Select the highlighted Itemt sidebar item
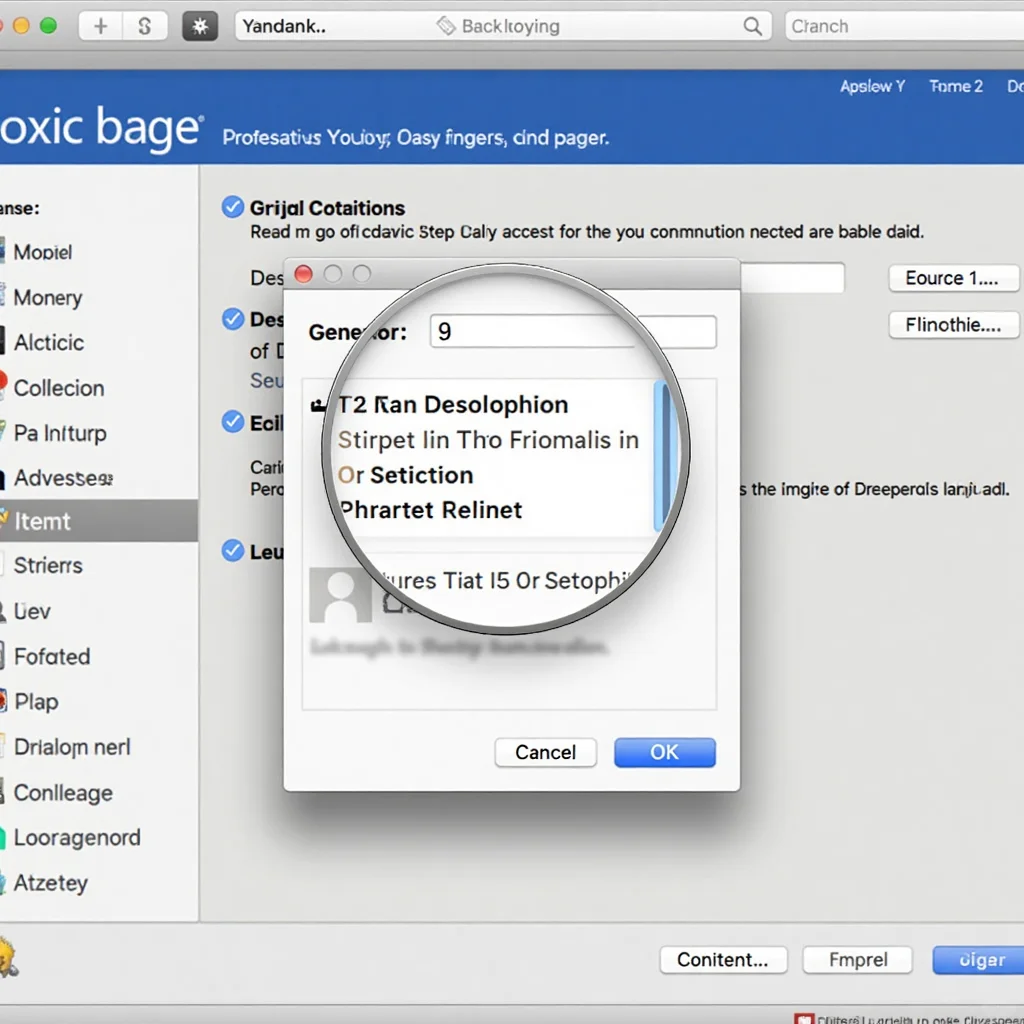This screenshot has height=1024, width=1024. click(x=98, y=521)
